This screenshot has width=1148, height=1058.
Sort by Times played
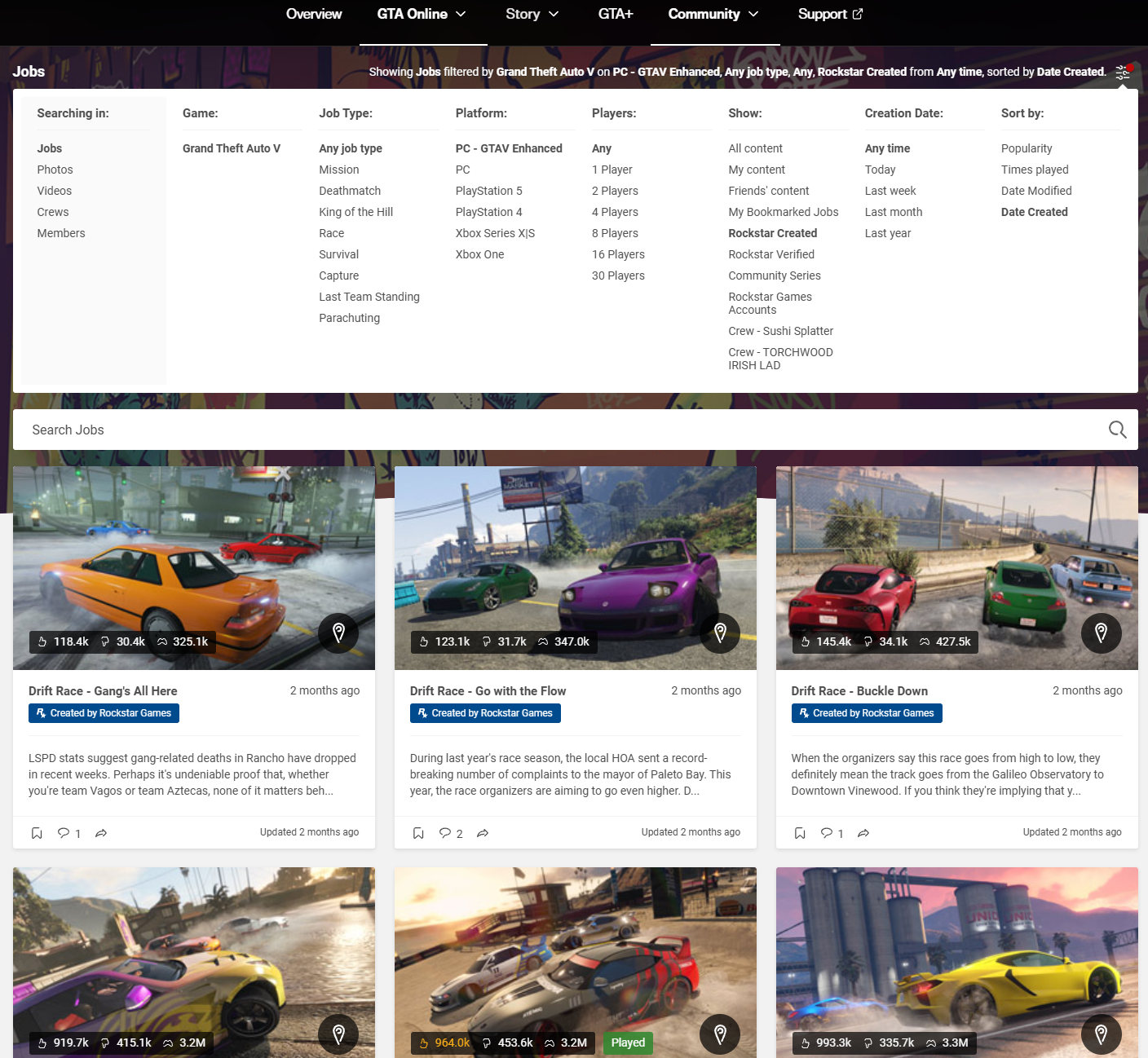pos(1035,170)
